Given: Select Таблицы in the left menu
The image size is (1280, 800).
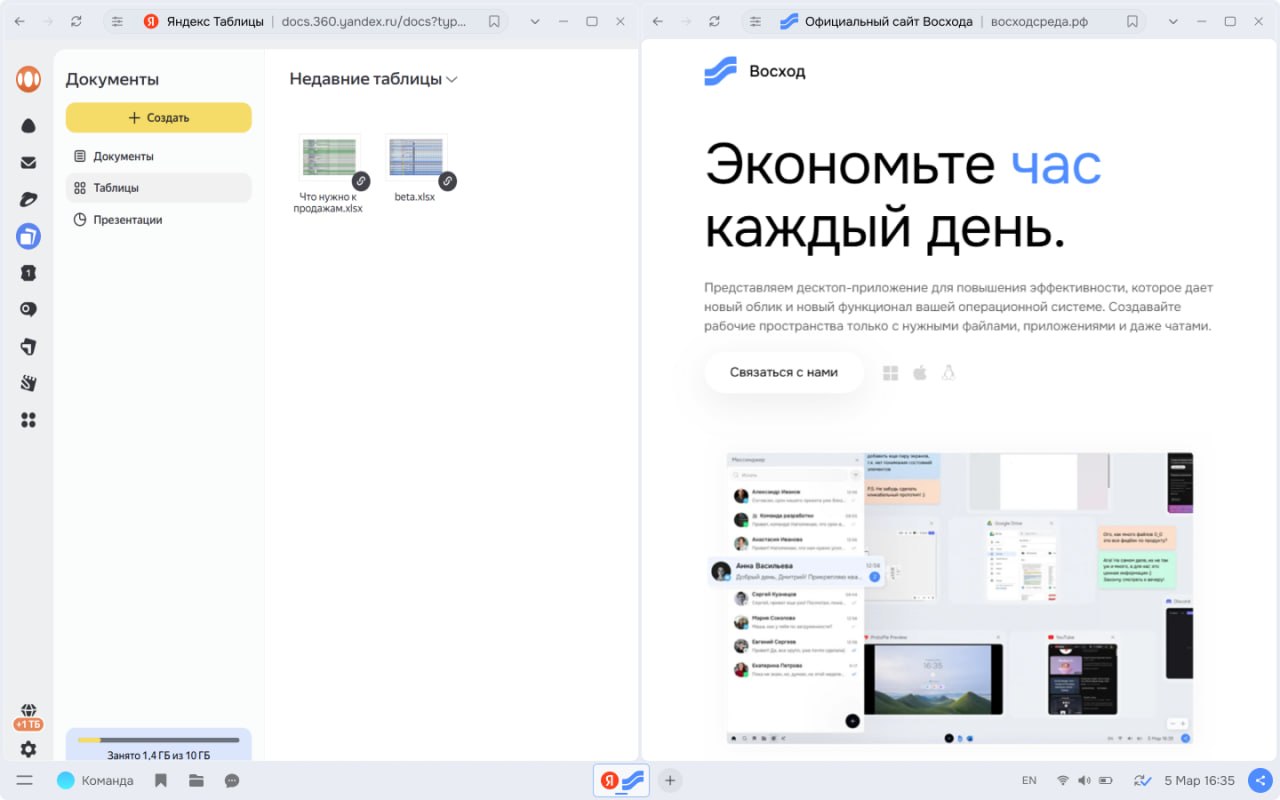Looking at the screenshot, I should pyautogui.click(x=159, y=187).
